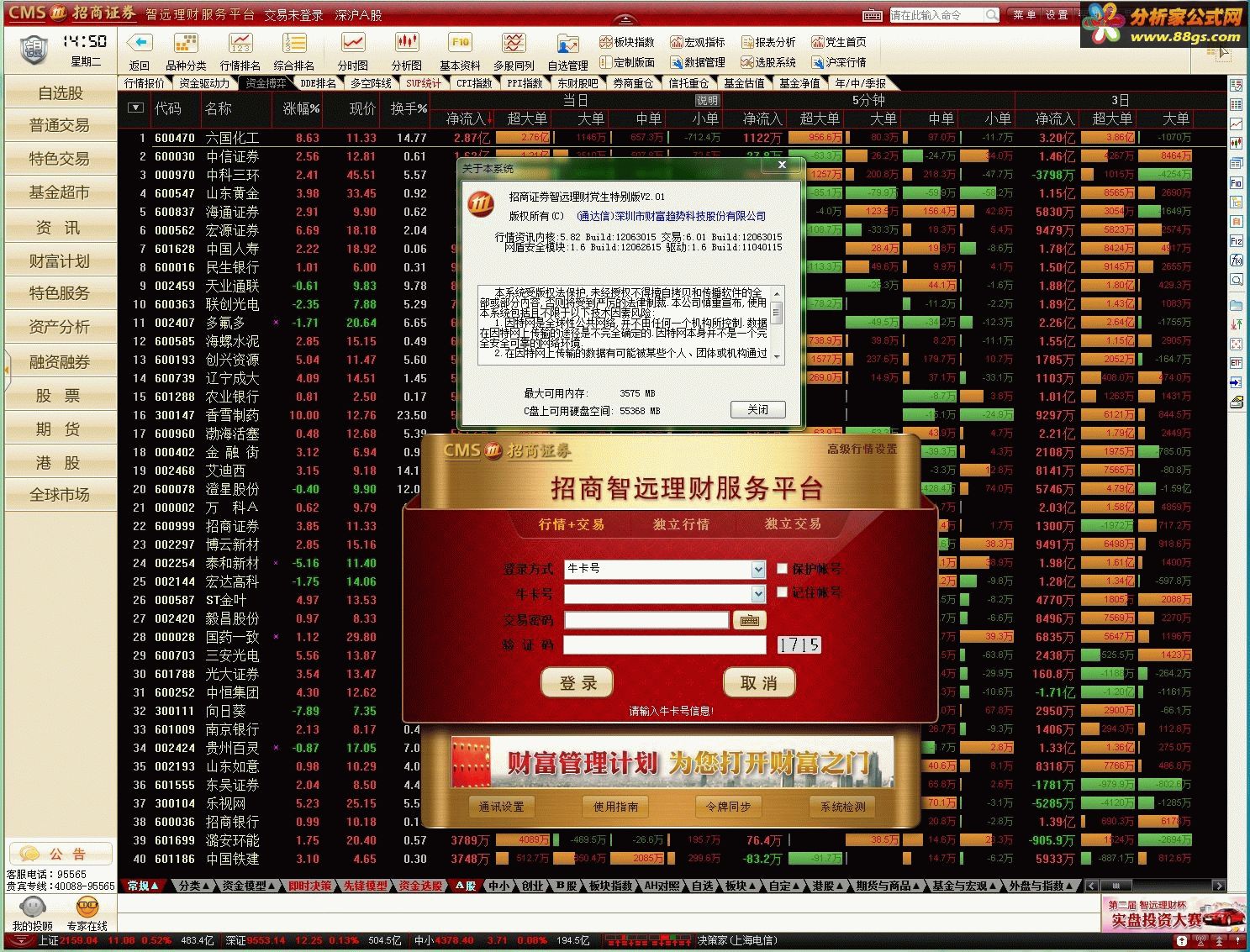Click the 返回 back arrow icon

pos(139,43)
